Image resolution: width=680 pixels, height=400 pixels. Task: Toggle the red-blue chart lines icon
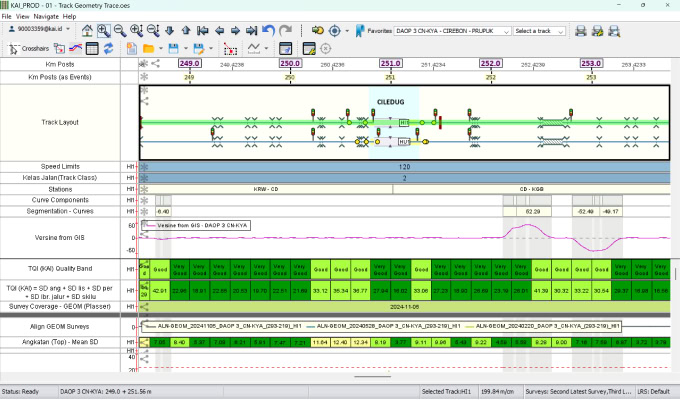coord(75,49)
